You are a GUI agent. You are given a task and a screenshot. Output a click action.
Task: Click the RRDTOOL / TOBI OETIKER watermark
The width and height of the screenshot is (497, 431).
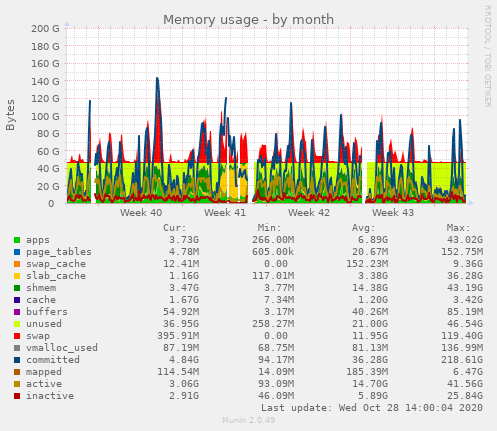pyautogui.click(x=487, y=56)
